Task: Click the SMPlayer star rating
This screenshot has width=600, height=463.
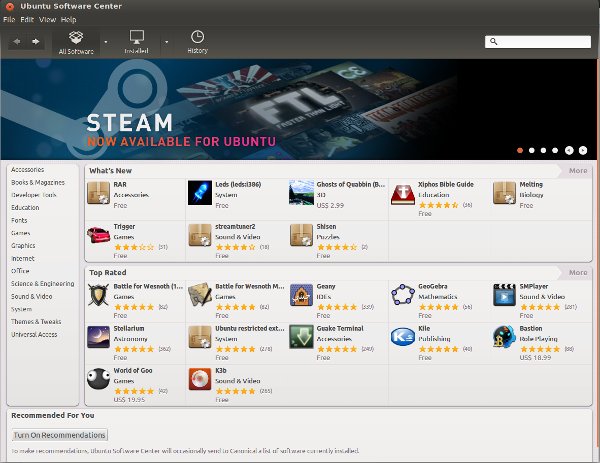Action: tap(540, 307)
